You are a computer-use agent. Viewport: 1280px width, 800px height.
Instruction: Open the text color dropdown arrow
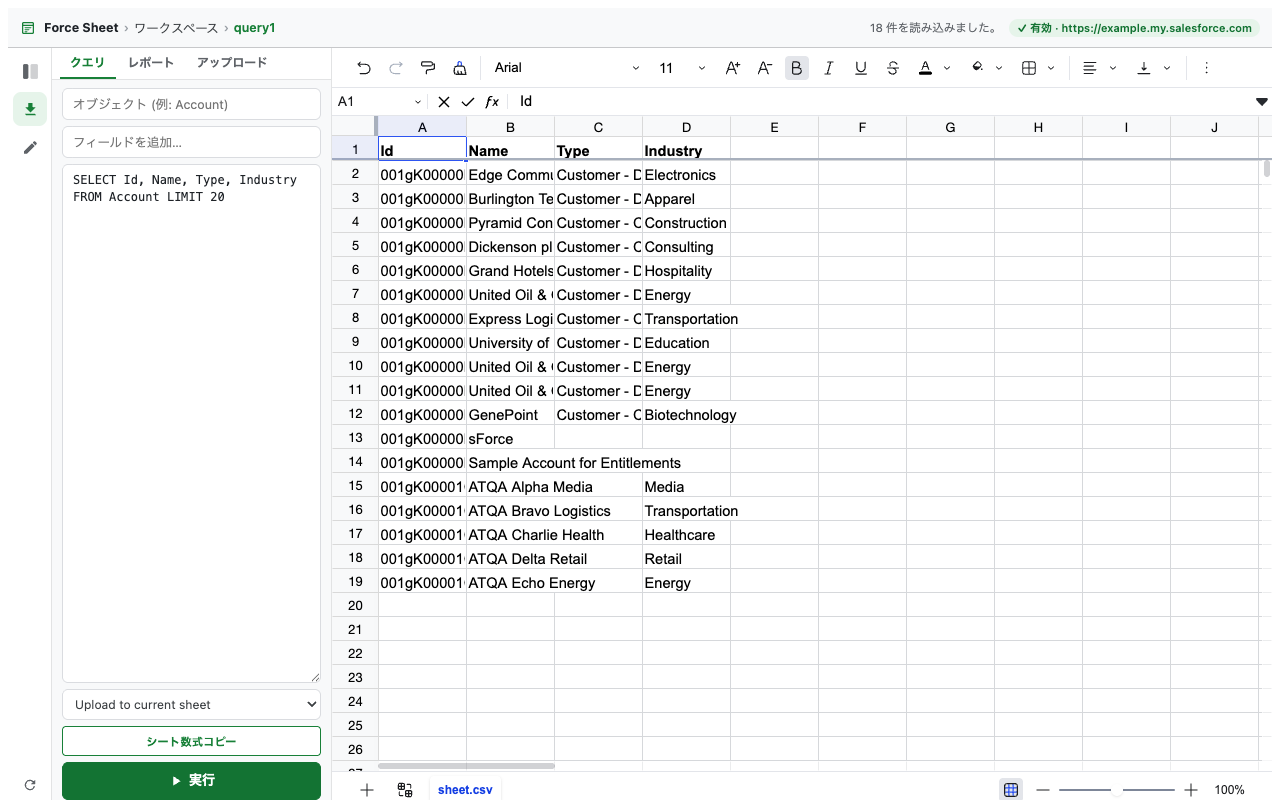[x=947, y=68]
